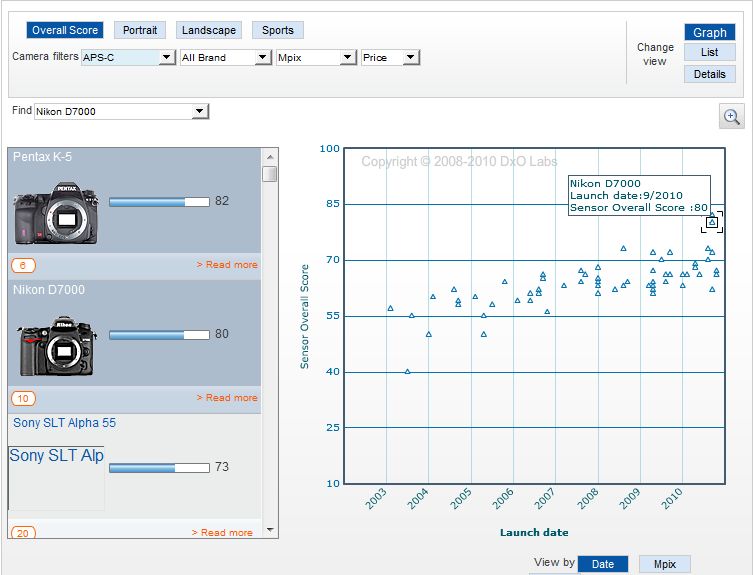Open Read more link for Sony SLT Alpha 55
Screen dimensions: 753x575
coord(222,532)
